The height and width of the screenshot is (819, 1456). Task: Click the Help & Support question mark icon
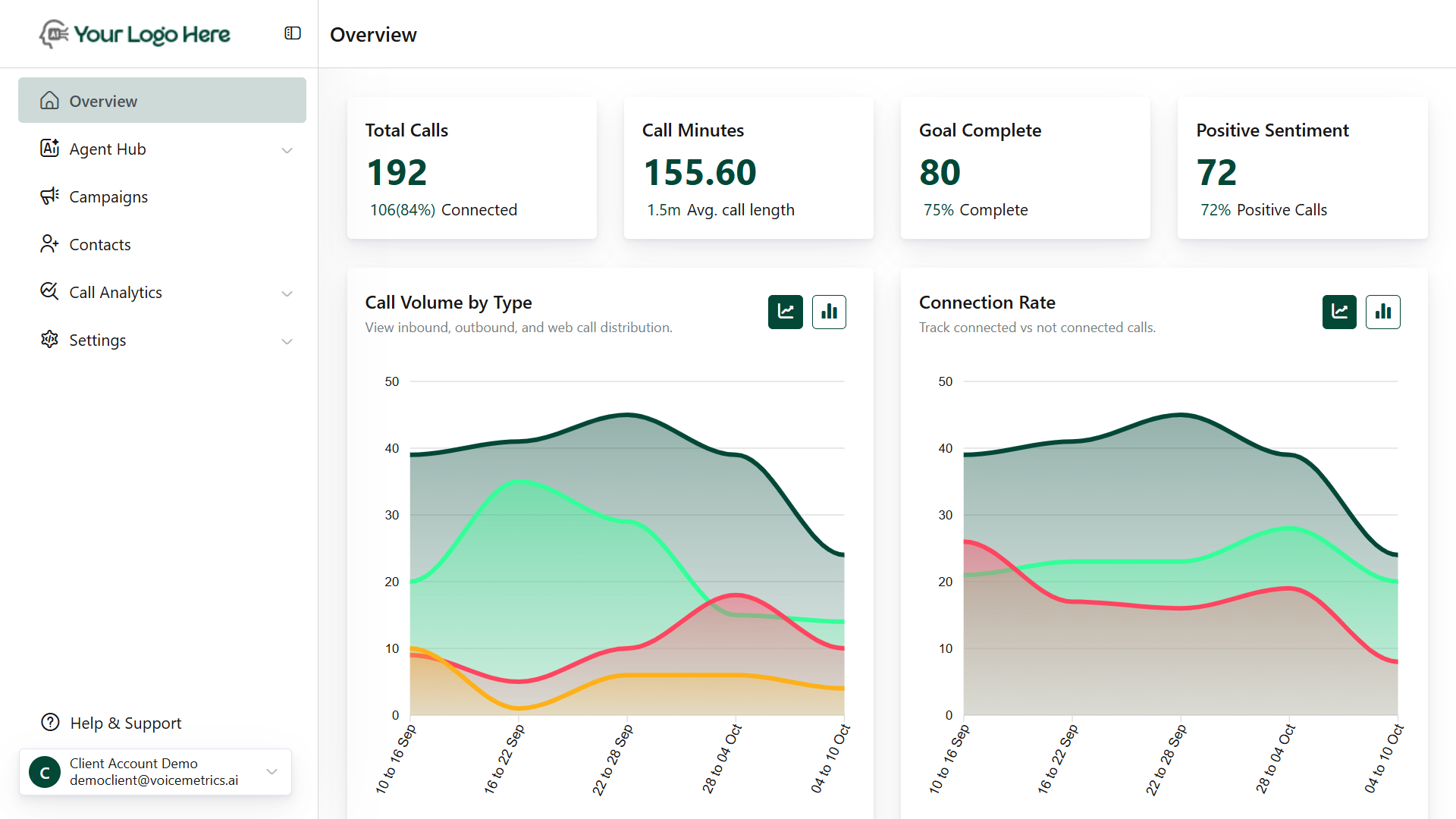tap(49, 722)
